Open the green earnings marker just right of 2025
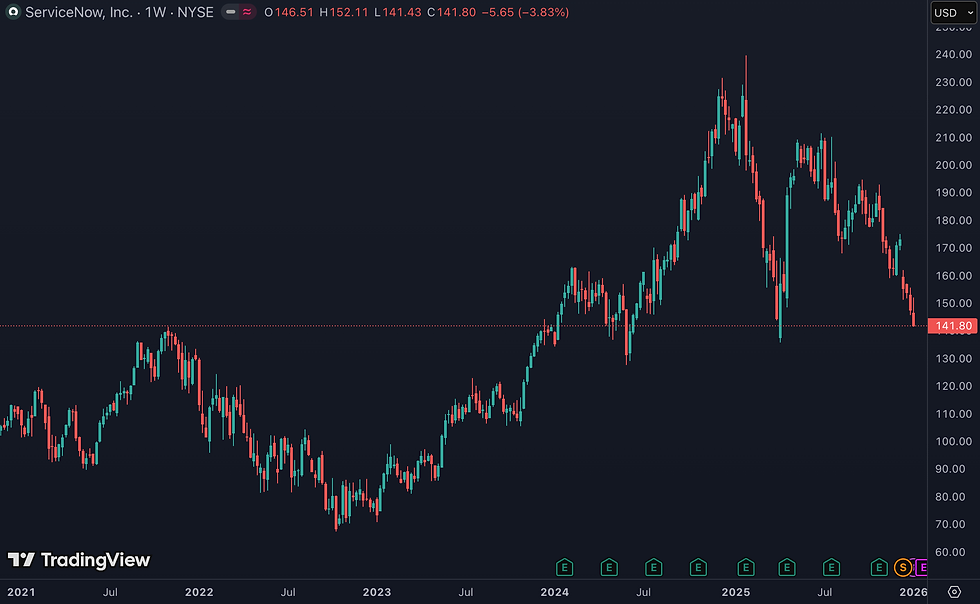This screenshot has width=980, height=604. tap(746, 568)
